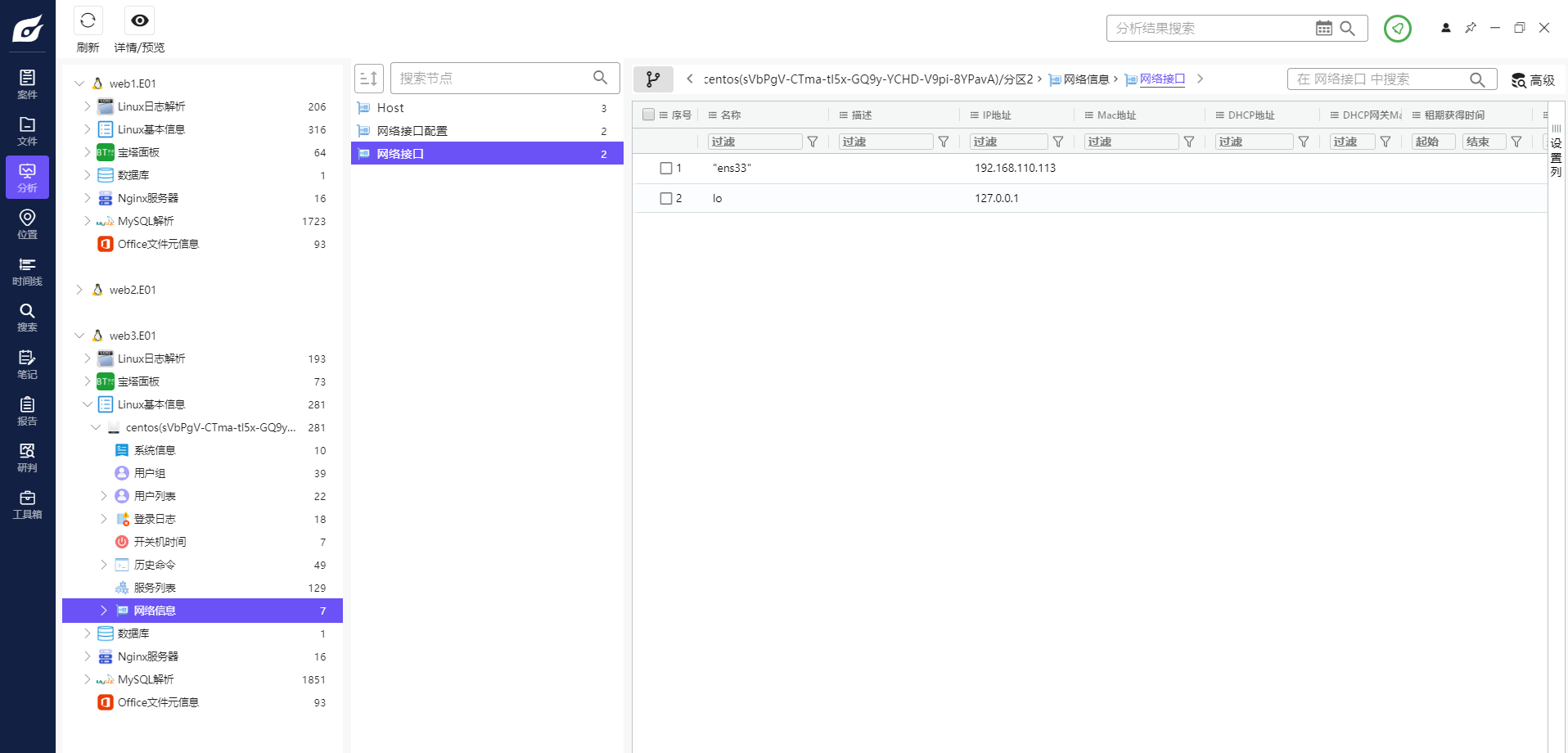1568x753 pixels.
Task: Open the Timeline (时间线) sidebar icon
Action: coord(27,271)
